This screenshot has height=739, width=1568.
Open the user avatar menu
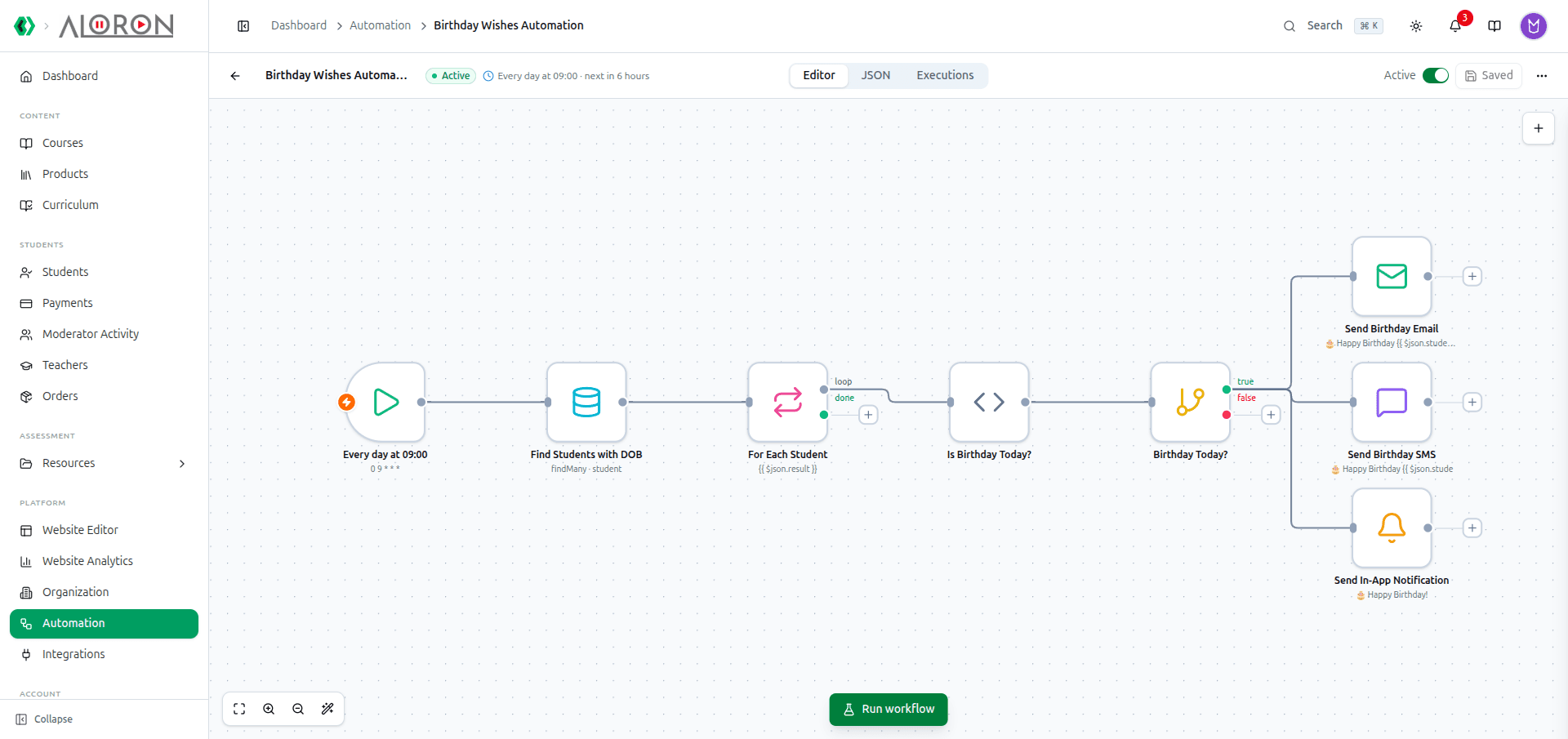pos(1534,26)
